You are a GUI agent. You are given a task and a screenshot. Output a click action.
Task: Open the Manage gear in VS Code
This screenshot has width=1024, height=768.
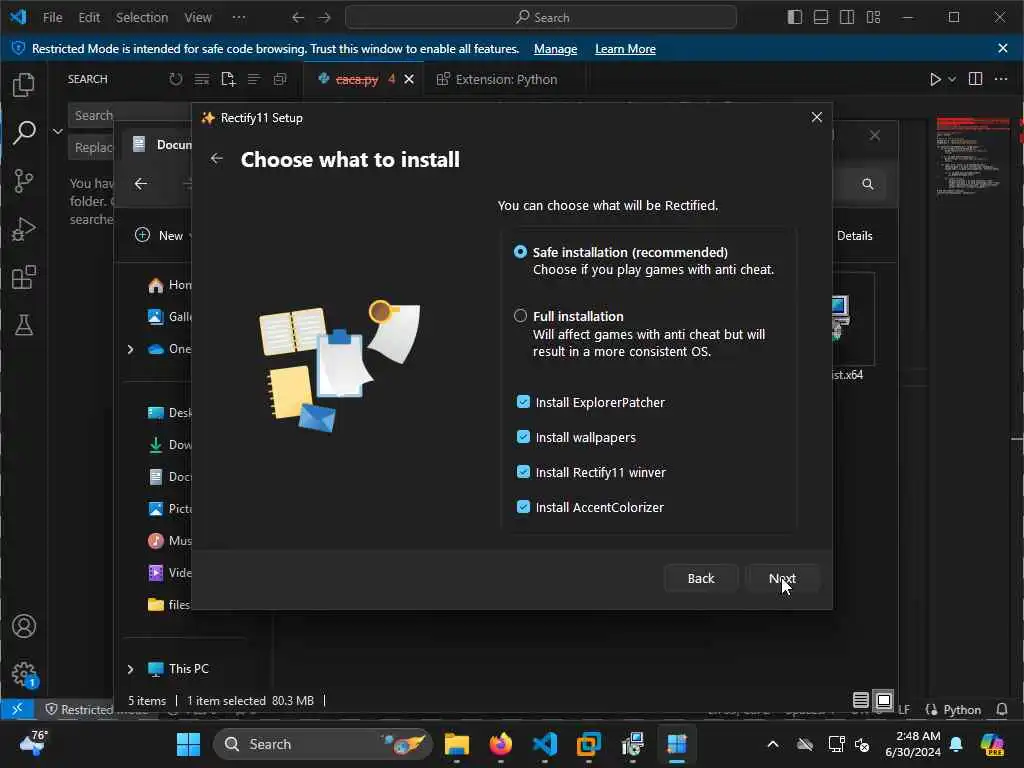pos(24,674)
